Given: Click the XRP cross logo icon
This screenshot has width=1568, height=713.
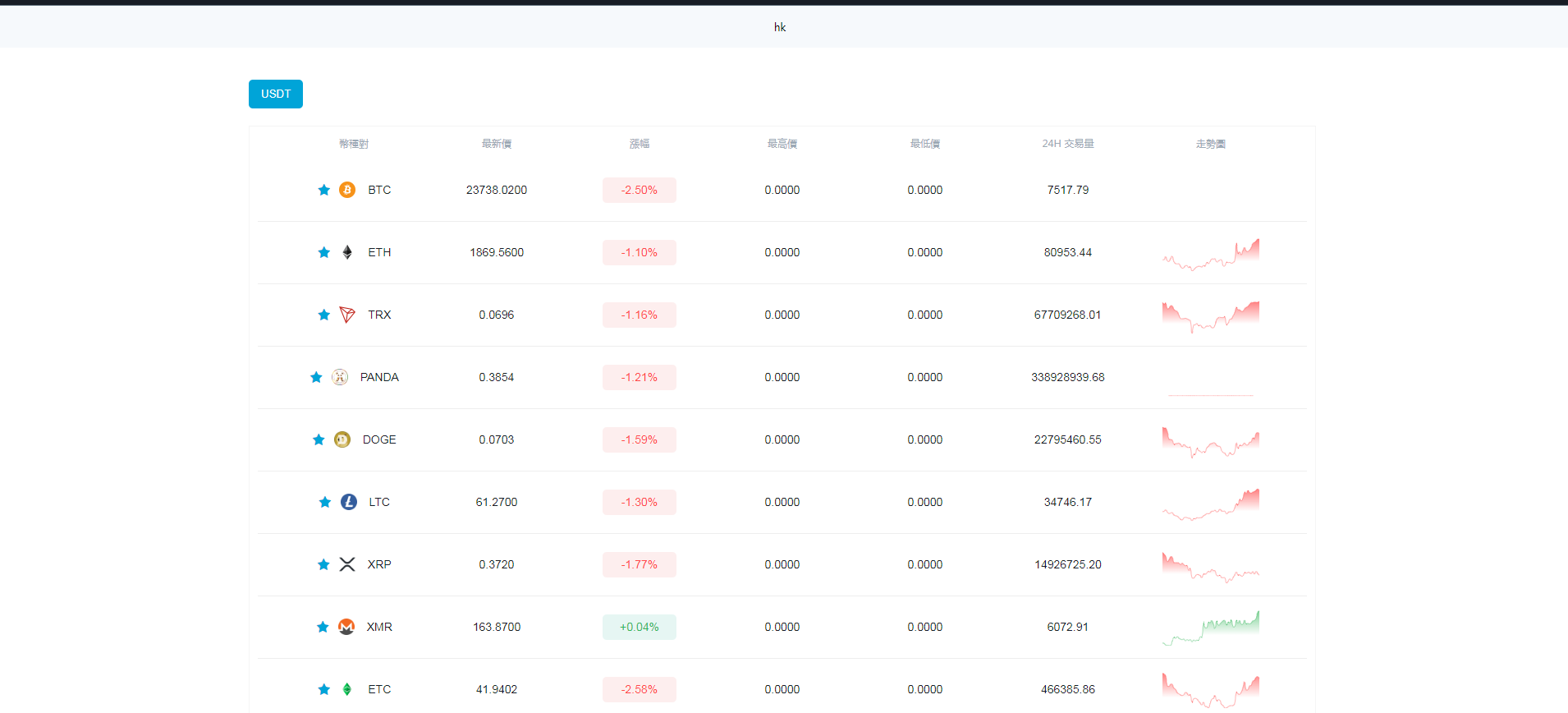Looking at the screenshot, I should click(347, 564).
